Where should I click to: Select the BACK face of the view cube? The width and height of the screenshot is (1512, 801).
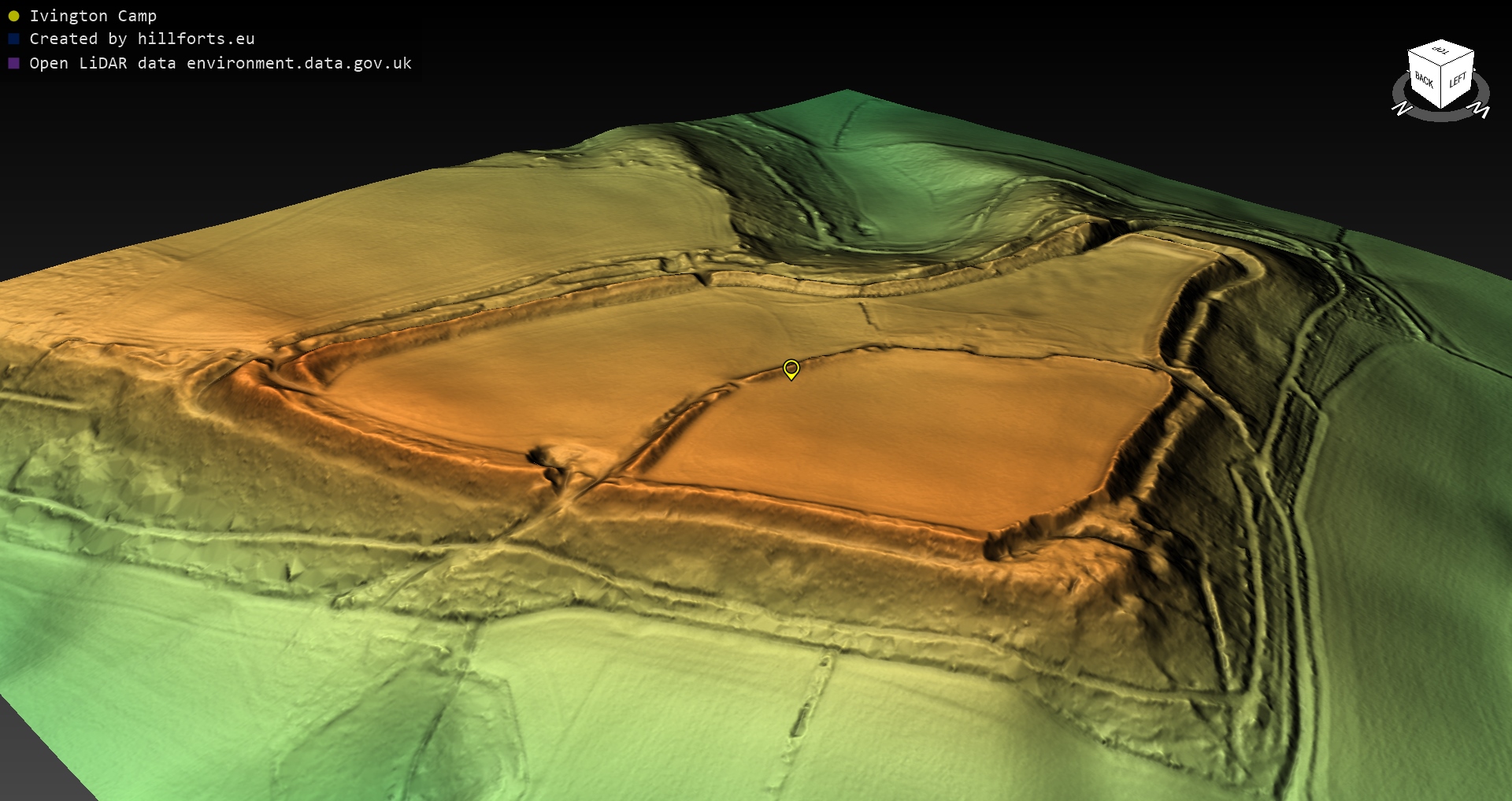click(x=1424, y=80)
